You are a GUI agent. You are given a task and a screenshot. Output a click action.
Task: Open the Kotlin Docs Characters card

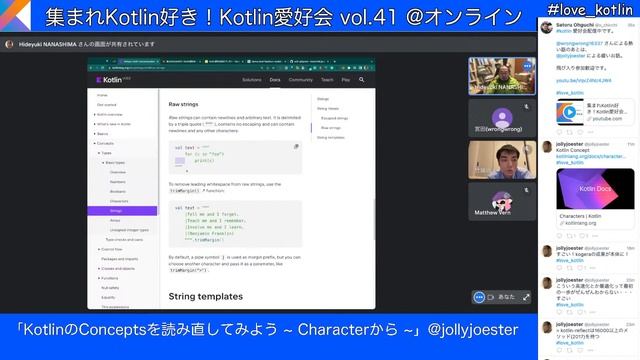[595, 198]
